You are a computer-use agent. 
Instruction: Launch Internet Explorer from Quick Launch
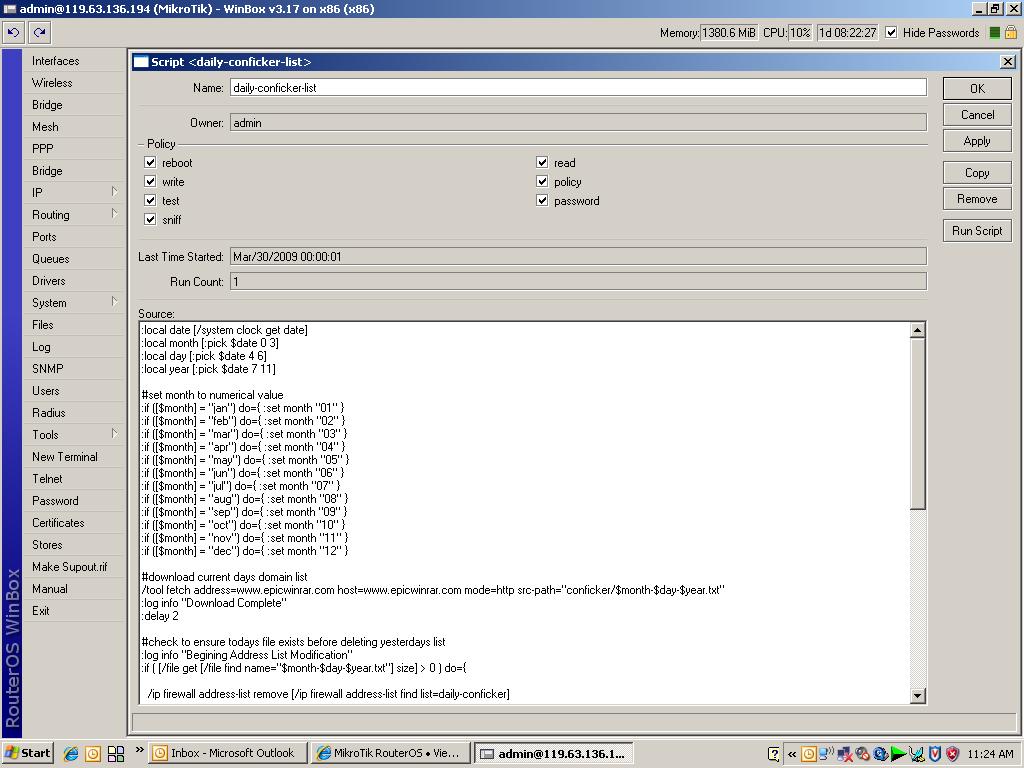coord(71,754)
